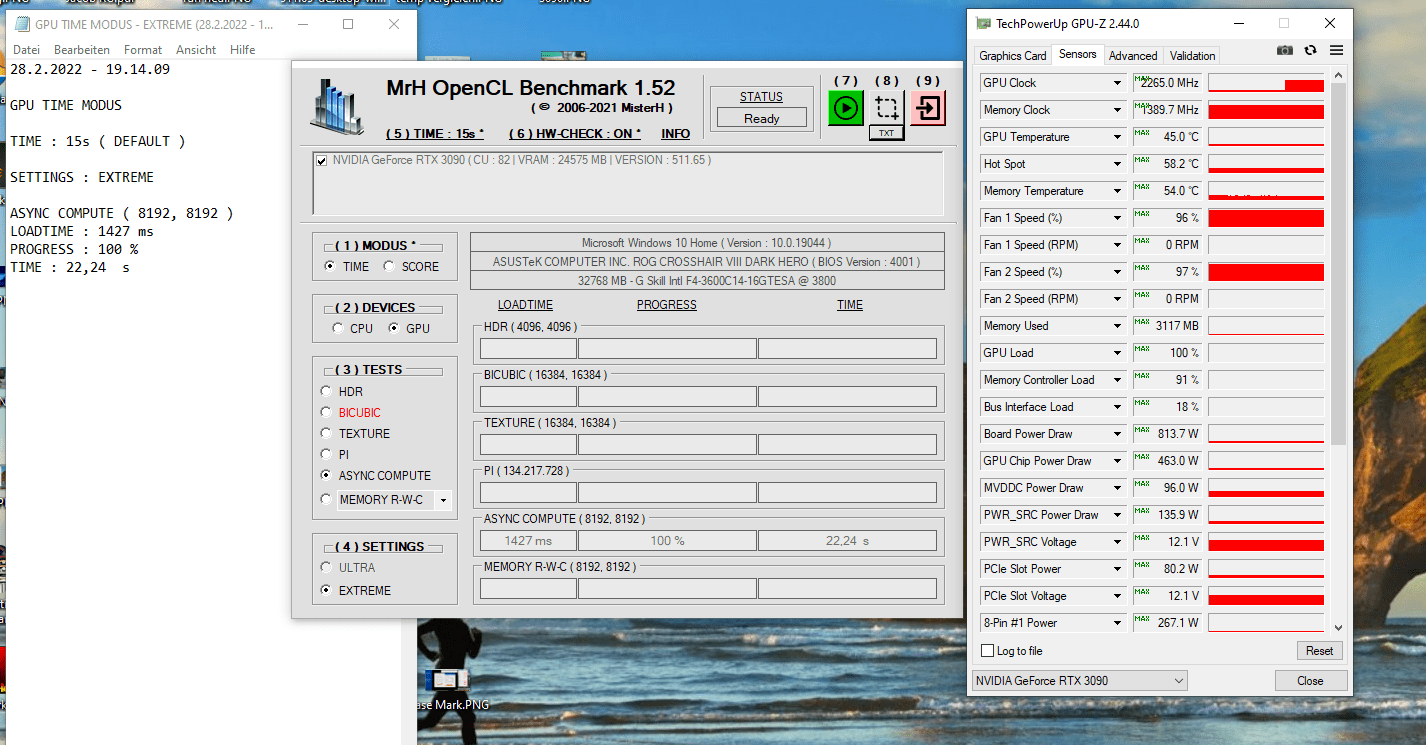Open the GPU Clock sensor dropdown
This screenshot has width=1426, height=745.
tap(1117, 83)
